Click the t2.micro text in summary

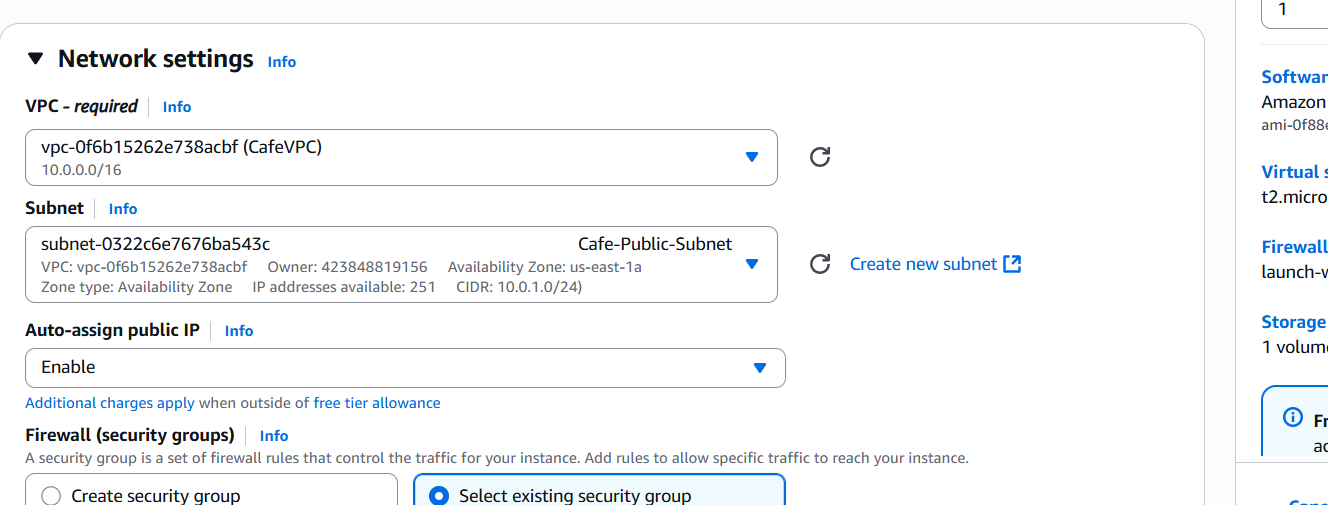click(1295, 197)
